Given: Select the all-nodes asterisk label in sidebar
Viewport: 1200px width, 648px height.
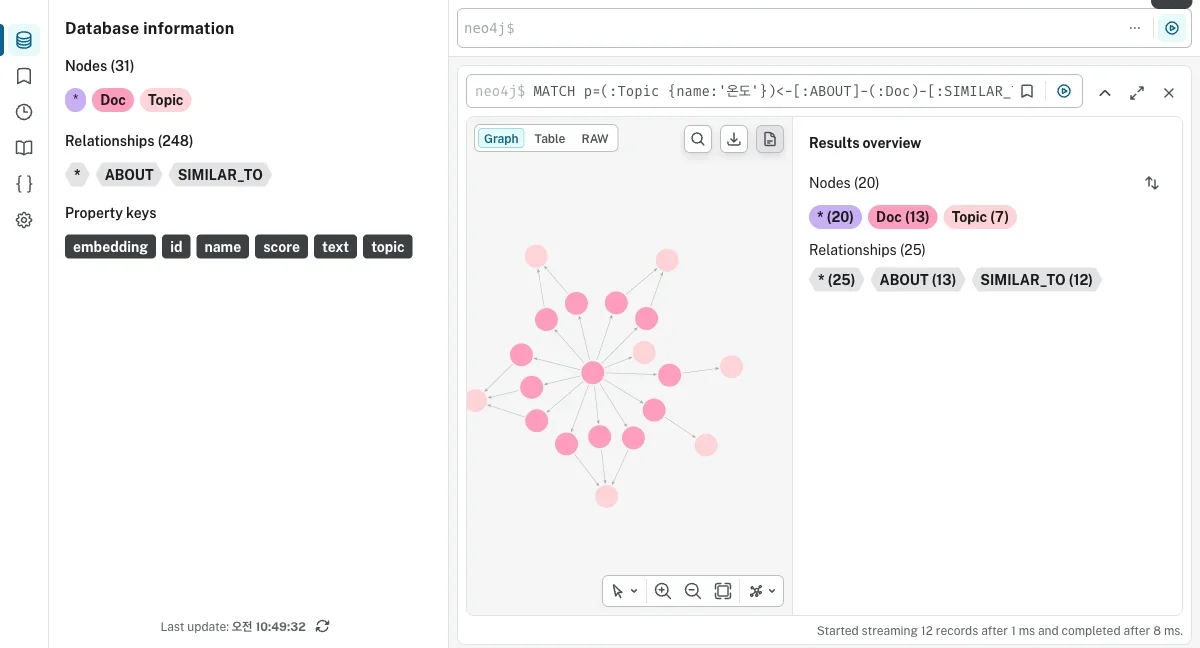Looking at the screenshot, I should click(x=76, y=100).
